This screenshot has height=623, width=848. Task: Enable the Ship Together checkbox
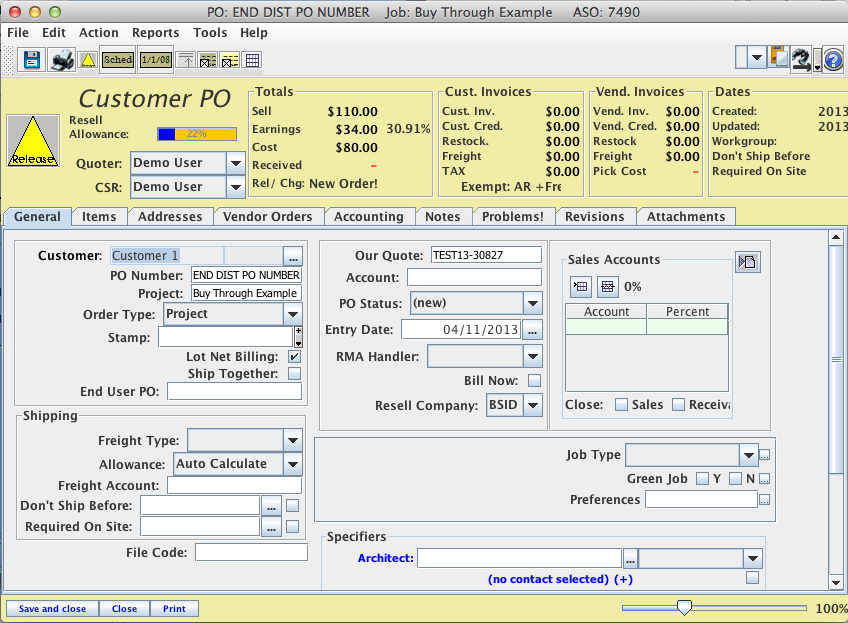click(294, 374)
